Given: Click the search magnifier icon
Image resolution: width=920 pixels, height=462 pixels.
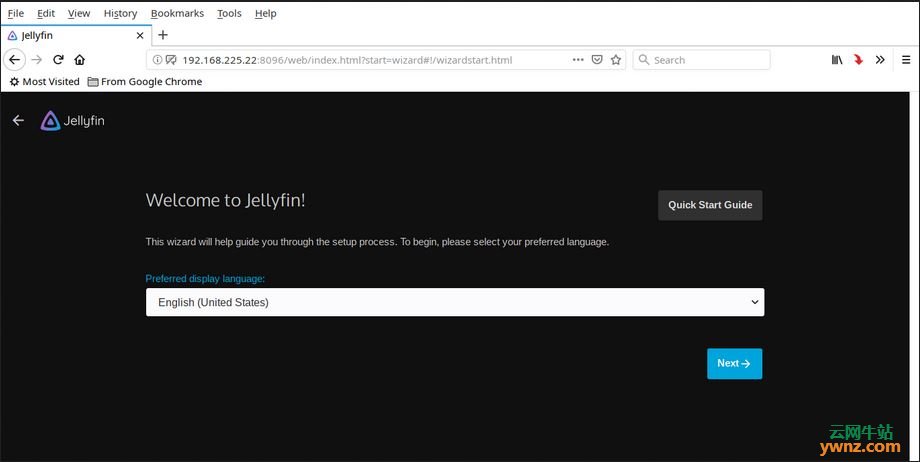Looking at the screenshot, I should pyautogui.click(x=644, y=60).
